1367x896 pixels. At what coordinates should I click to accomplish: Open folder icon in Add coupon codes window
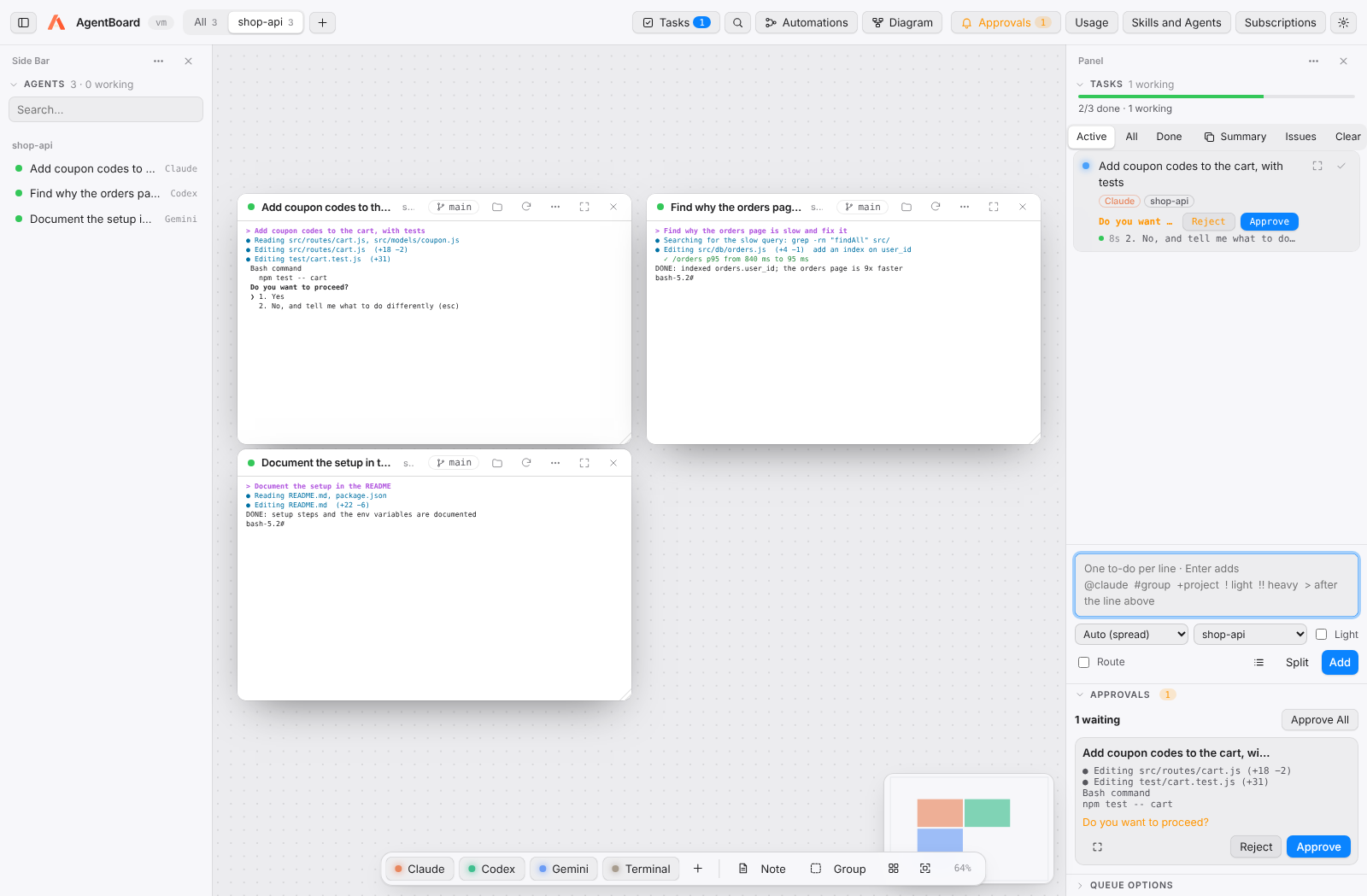pyautogui.click(x=497, y=207)
